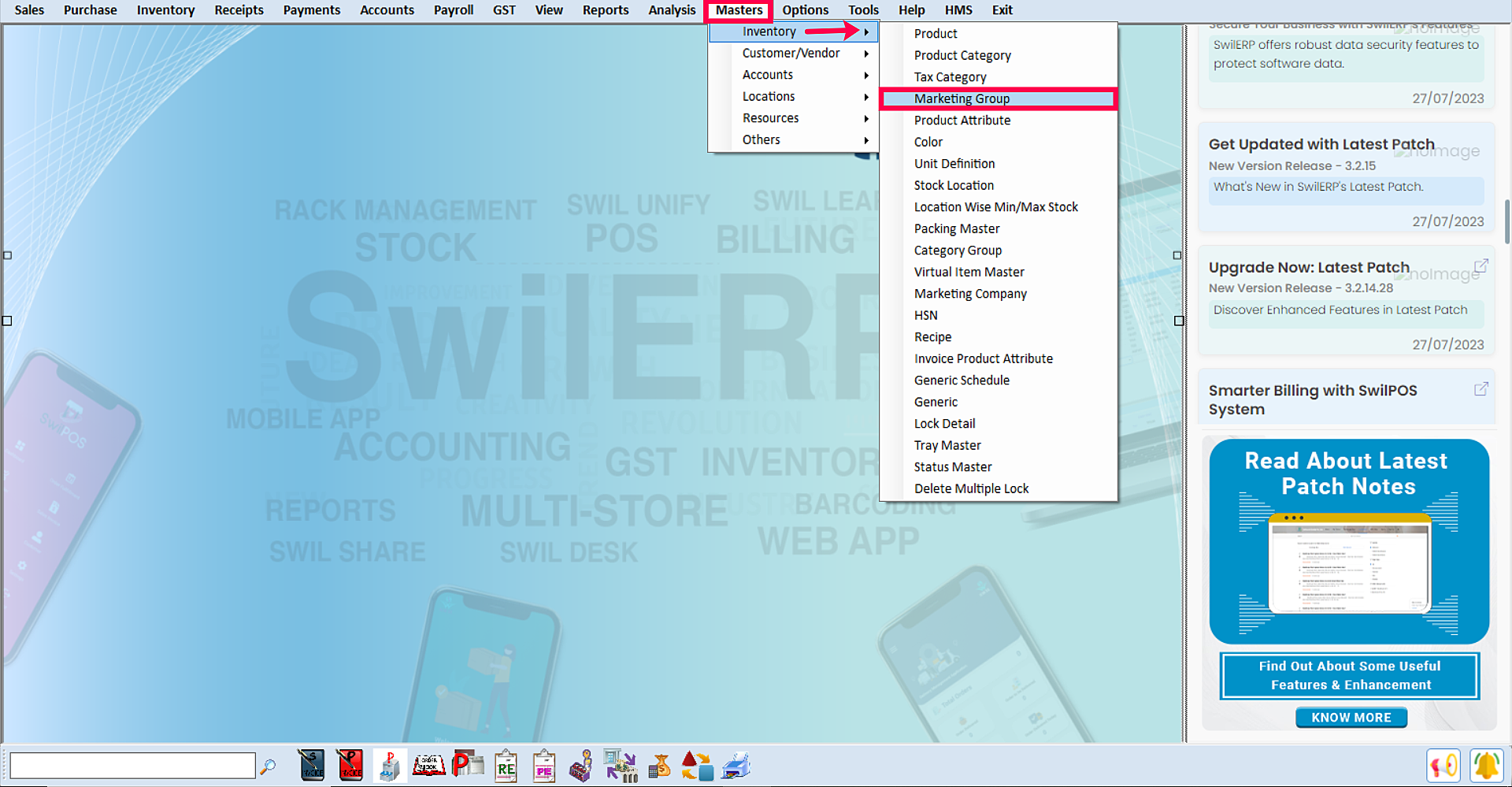The width and height of the screenshot is (1512, 787).
Task: Expand the Others submenu
Action: coord(794,139)
